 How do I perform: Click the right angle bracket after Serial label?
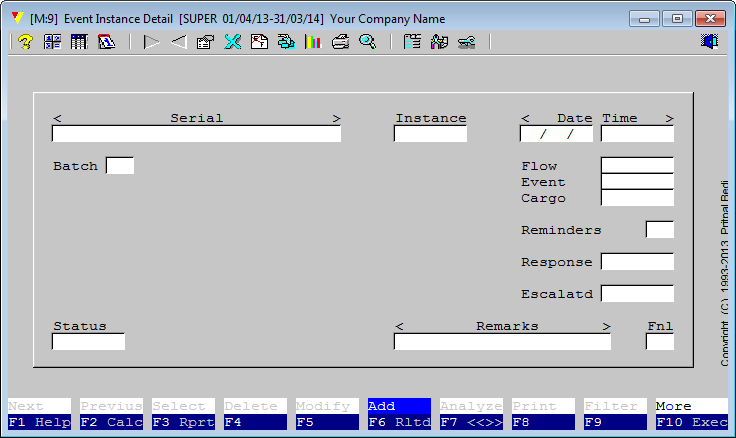tap(336, 118)
